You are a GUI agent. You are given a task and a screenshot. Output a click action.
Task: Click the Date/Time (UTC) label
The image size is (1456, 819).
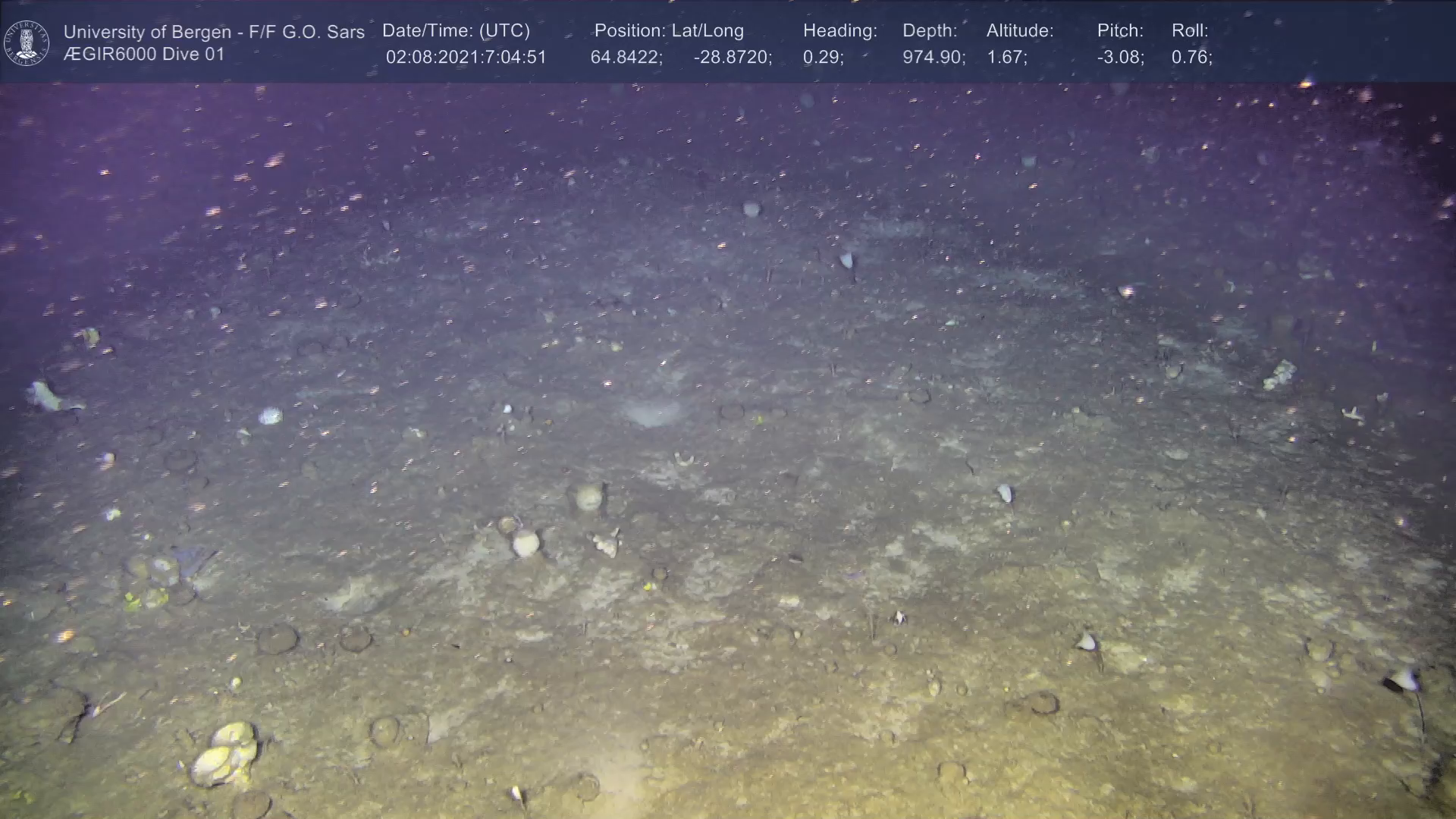click(x=456, y=30)
